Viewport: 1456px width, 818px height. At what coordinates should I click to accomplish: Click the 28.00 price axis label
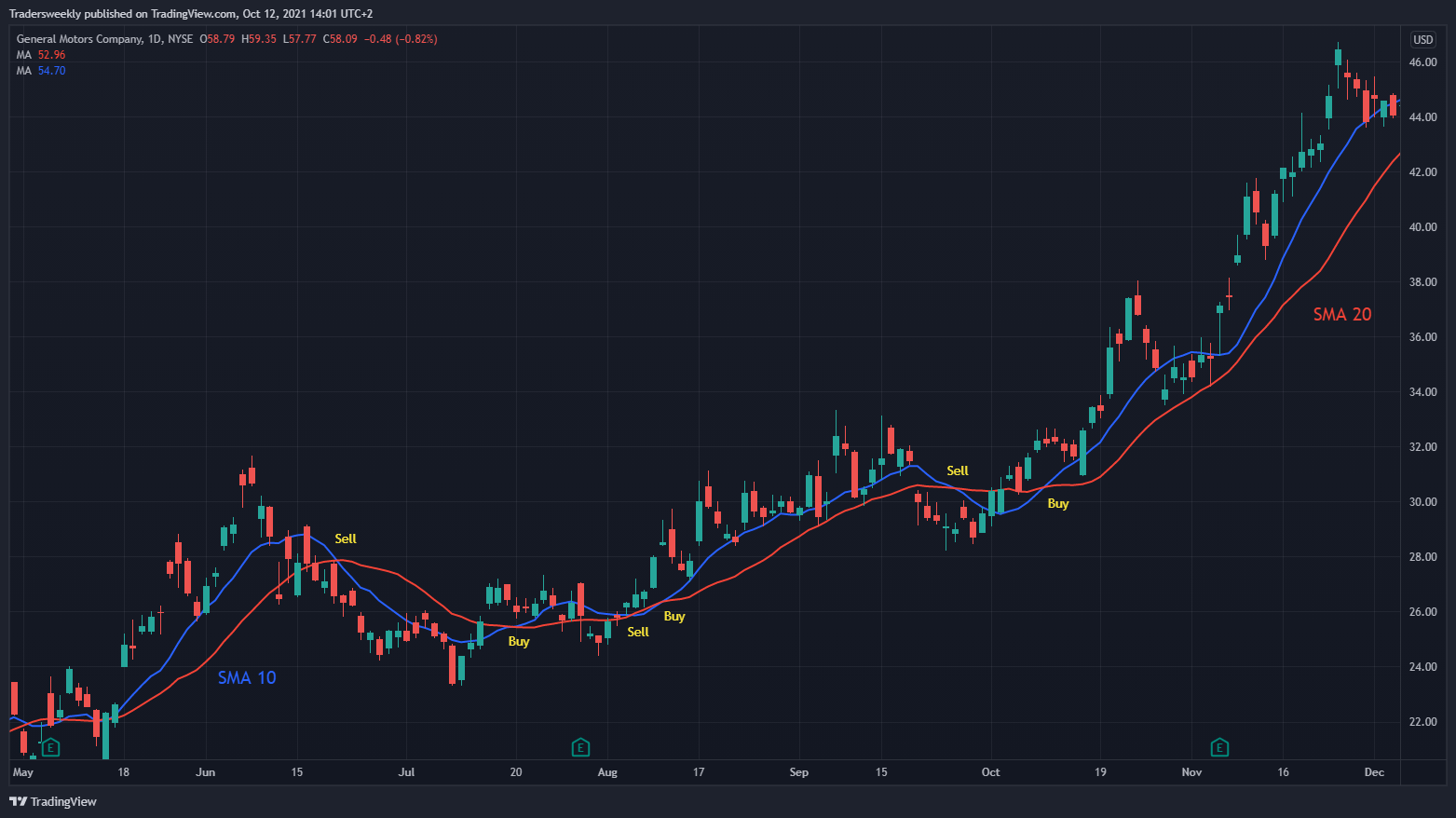(1422, 557)
